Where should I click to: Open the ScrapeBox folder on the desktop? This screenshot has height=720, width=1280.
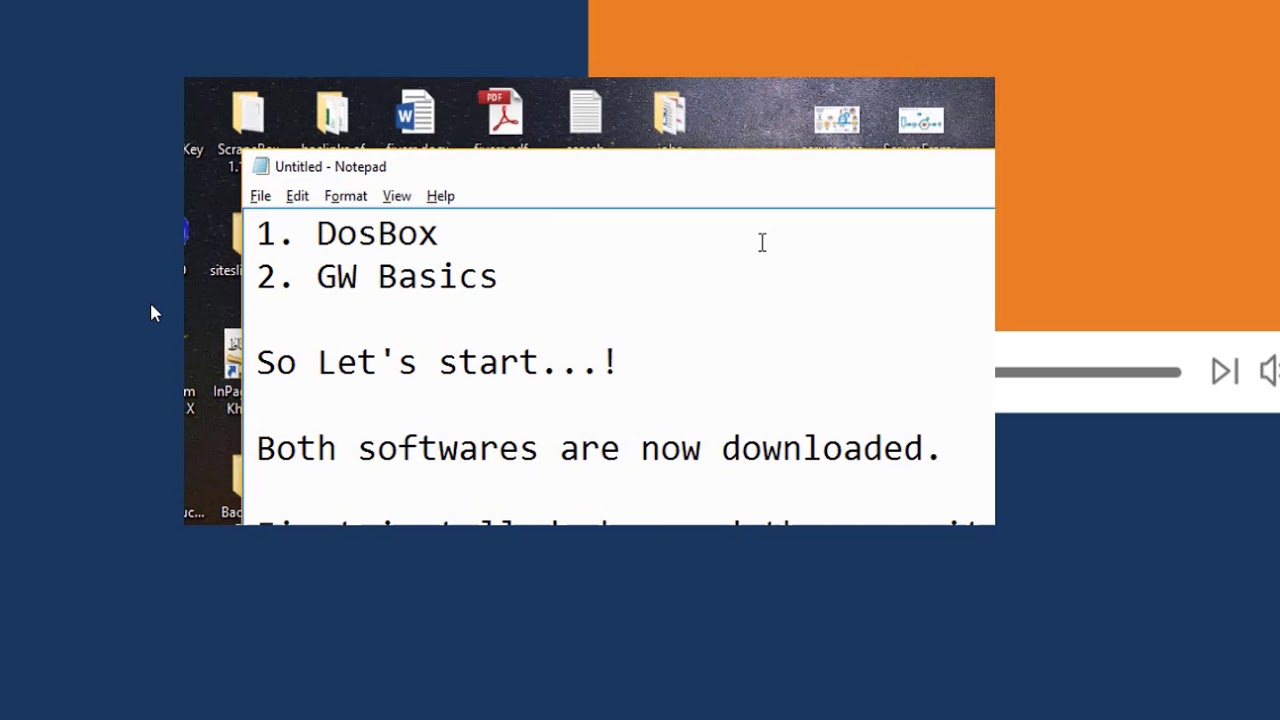click(248, 113)
